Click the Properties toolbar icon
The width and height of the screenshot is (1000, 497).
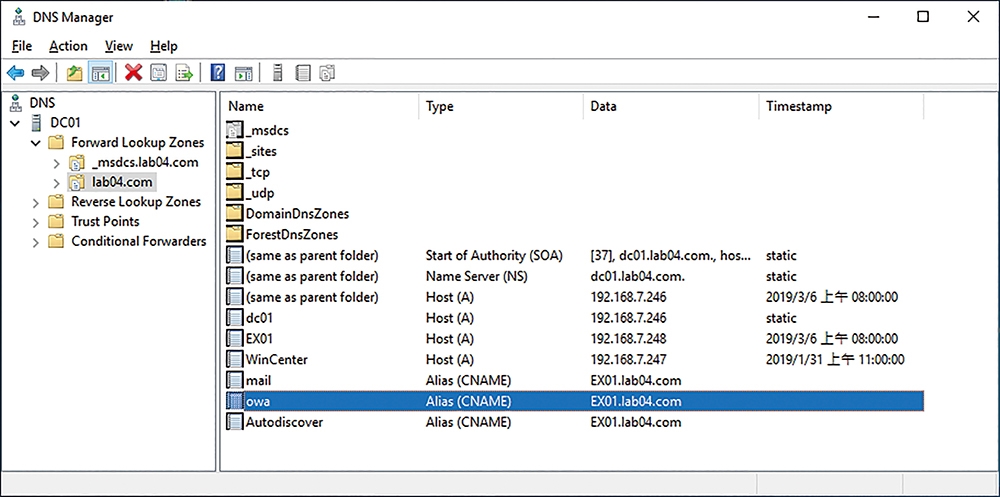pyautogui.click(x=157, y=73)
